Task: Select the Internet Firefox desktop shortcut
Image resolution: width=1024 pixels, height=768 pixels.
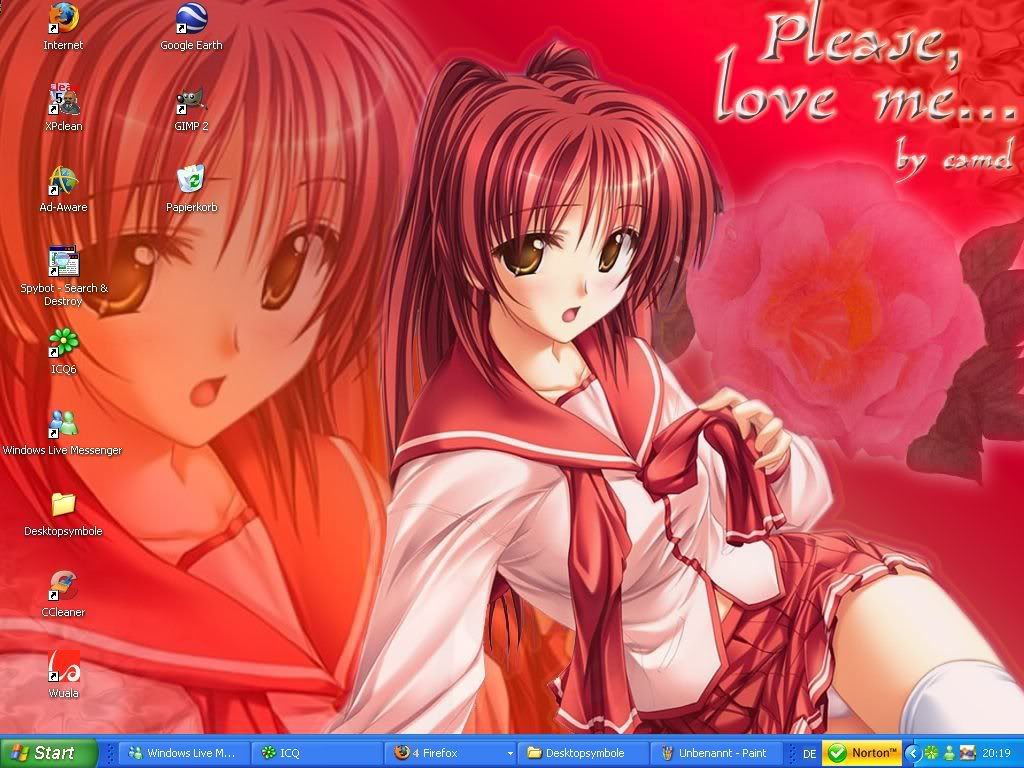Action: tap(63, 27)
